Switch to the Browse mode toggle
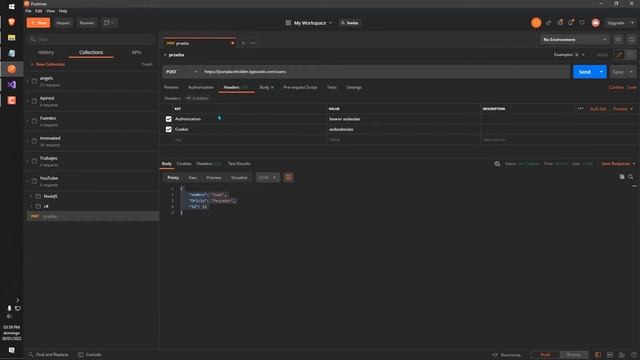This screenshot has height=360, width=640. point(574,355)
